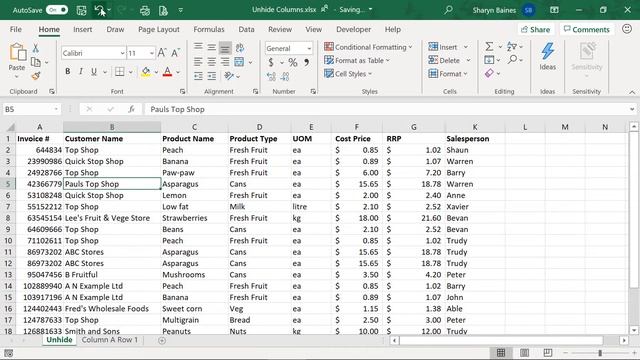Toggle the AutoSave switch
The height and width of the screenshot is (360, 640).
(x=57, y=10)
